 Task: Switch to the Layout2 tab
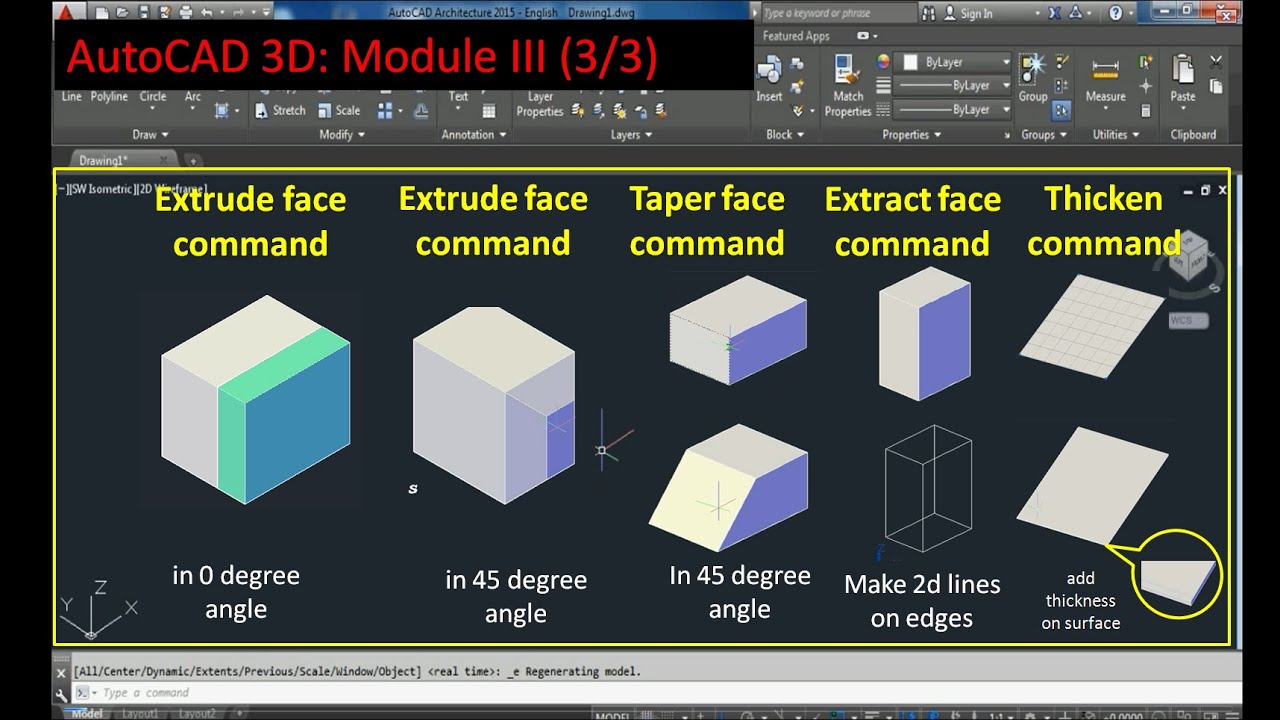(x=197, y=714)
